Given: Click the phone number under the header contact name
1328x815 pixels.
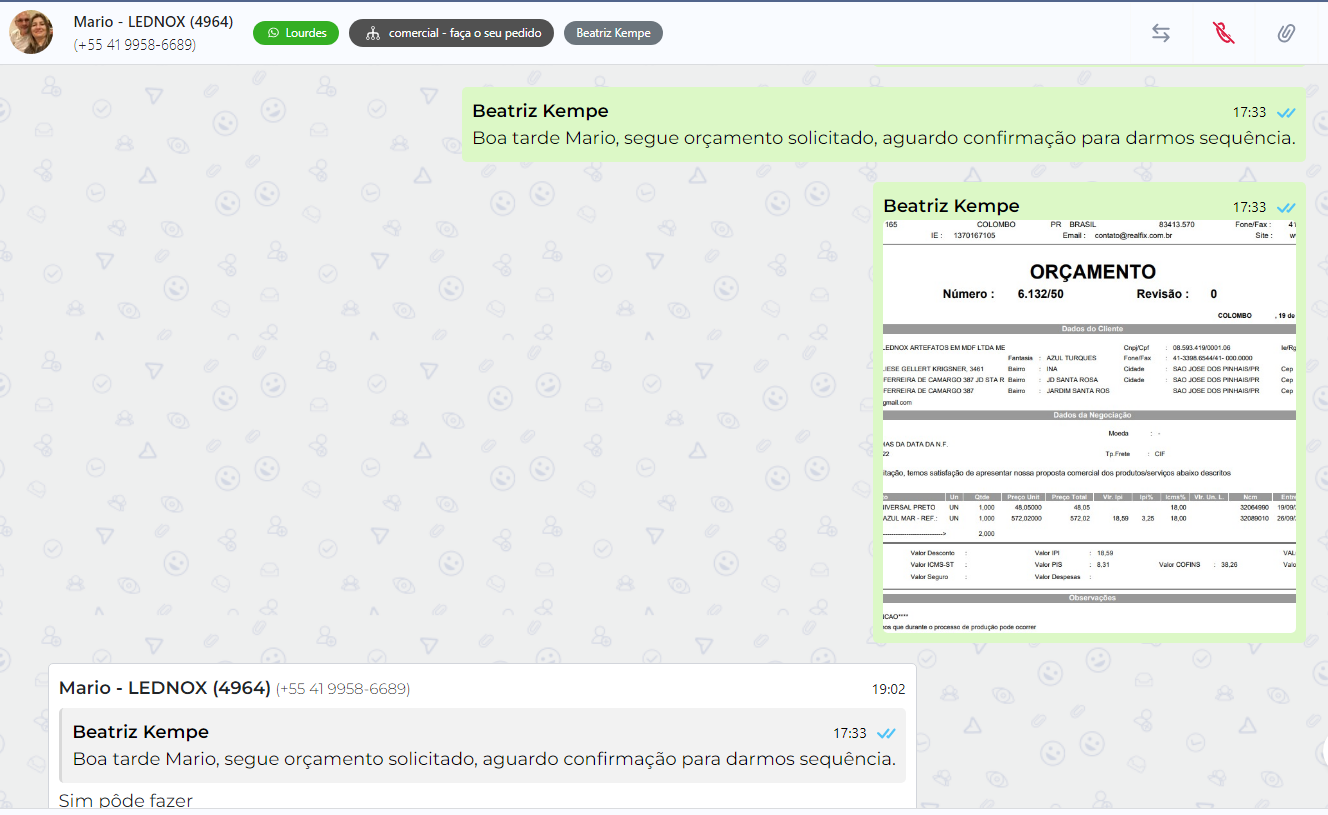Looking at the screenshot, I should click(135, 45).
